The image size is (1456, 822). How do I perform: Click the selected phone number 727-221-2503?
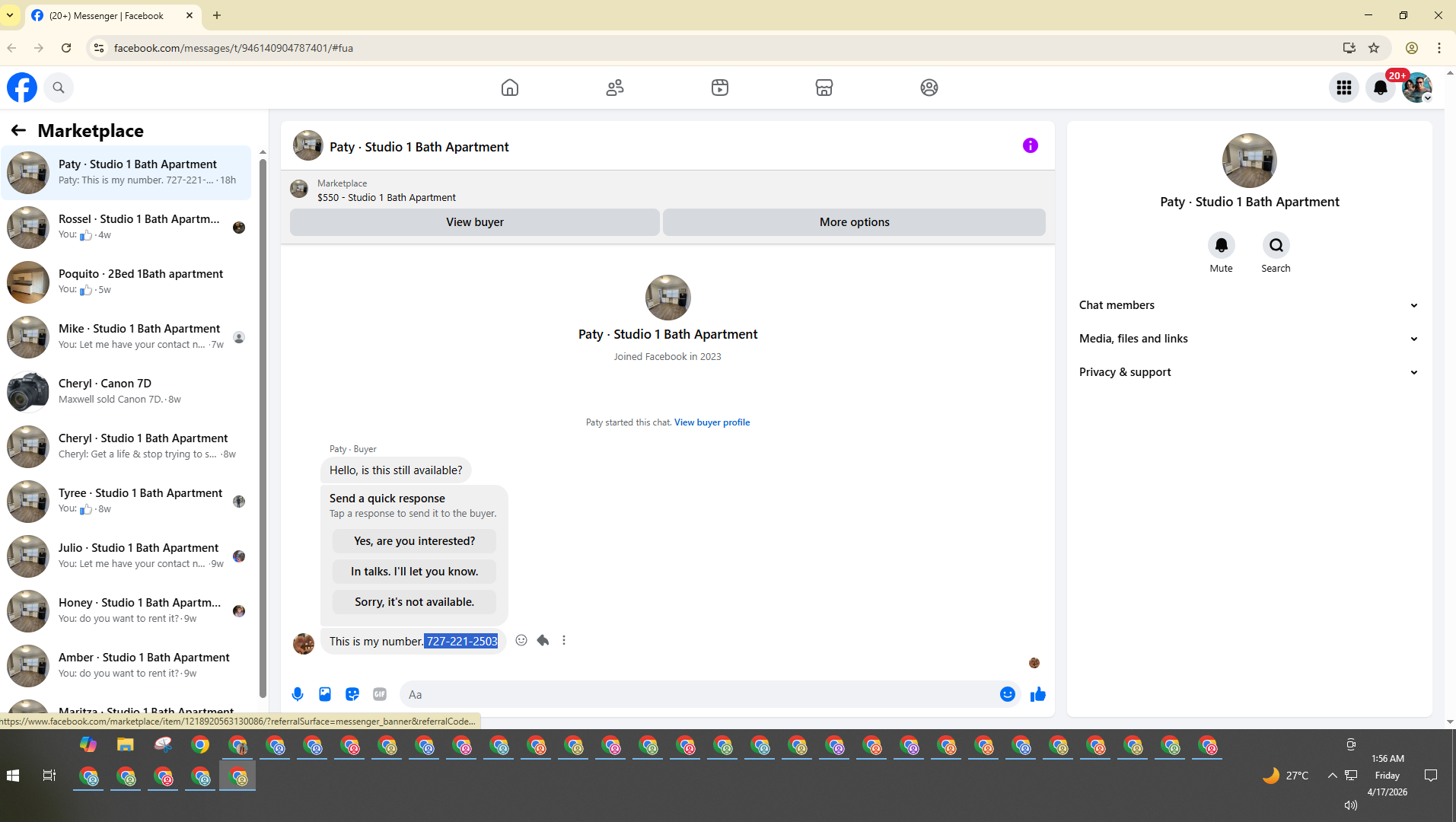pyautogui.click(x=461, y=642)
